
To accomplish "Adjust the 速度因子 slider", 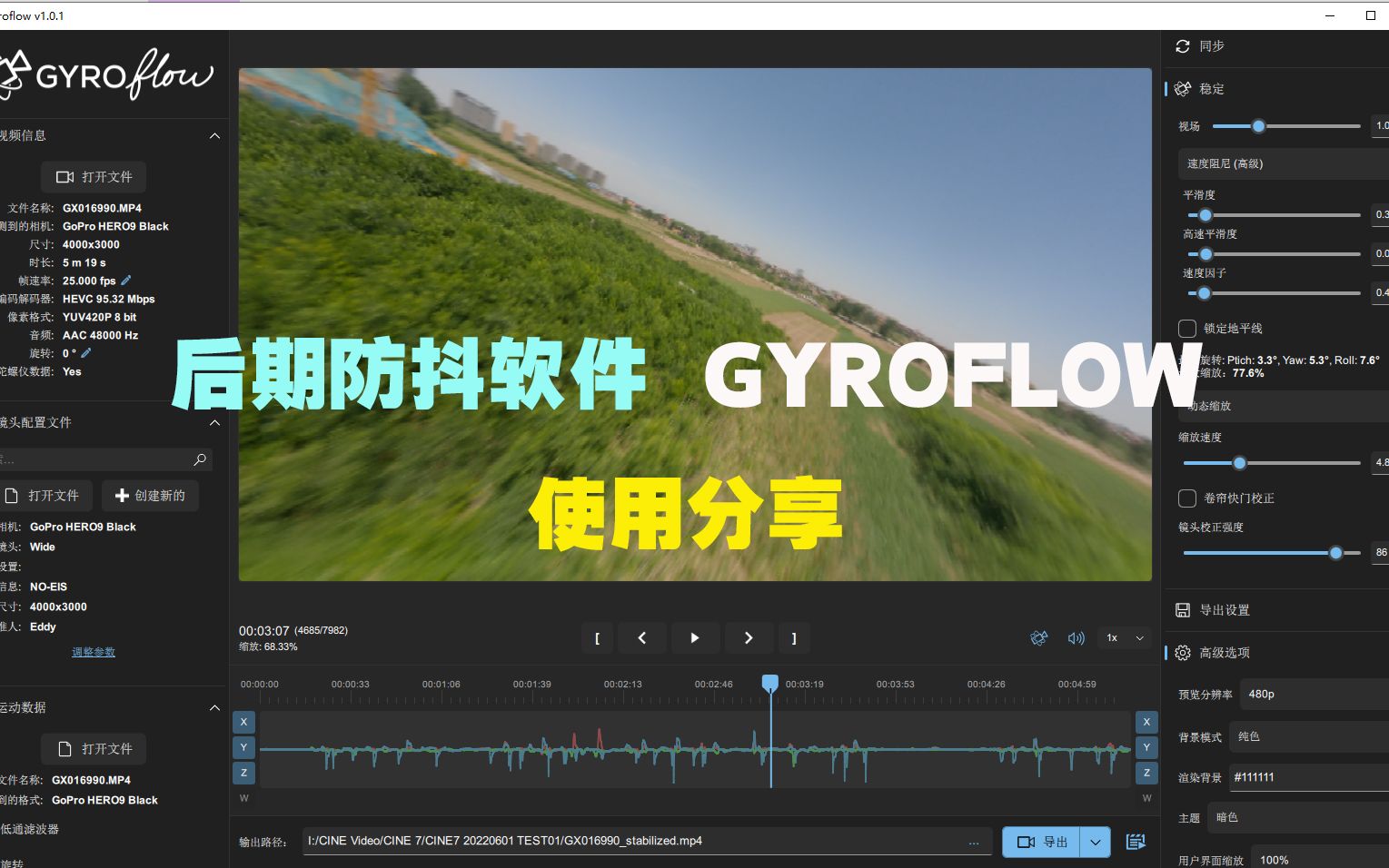I will pyautogui.click(x=1274, y=293).
